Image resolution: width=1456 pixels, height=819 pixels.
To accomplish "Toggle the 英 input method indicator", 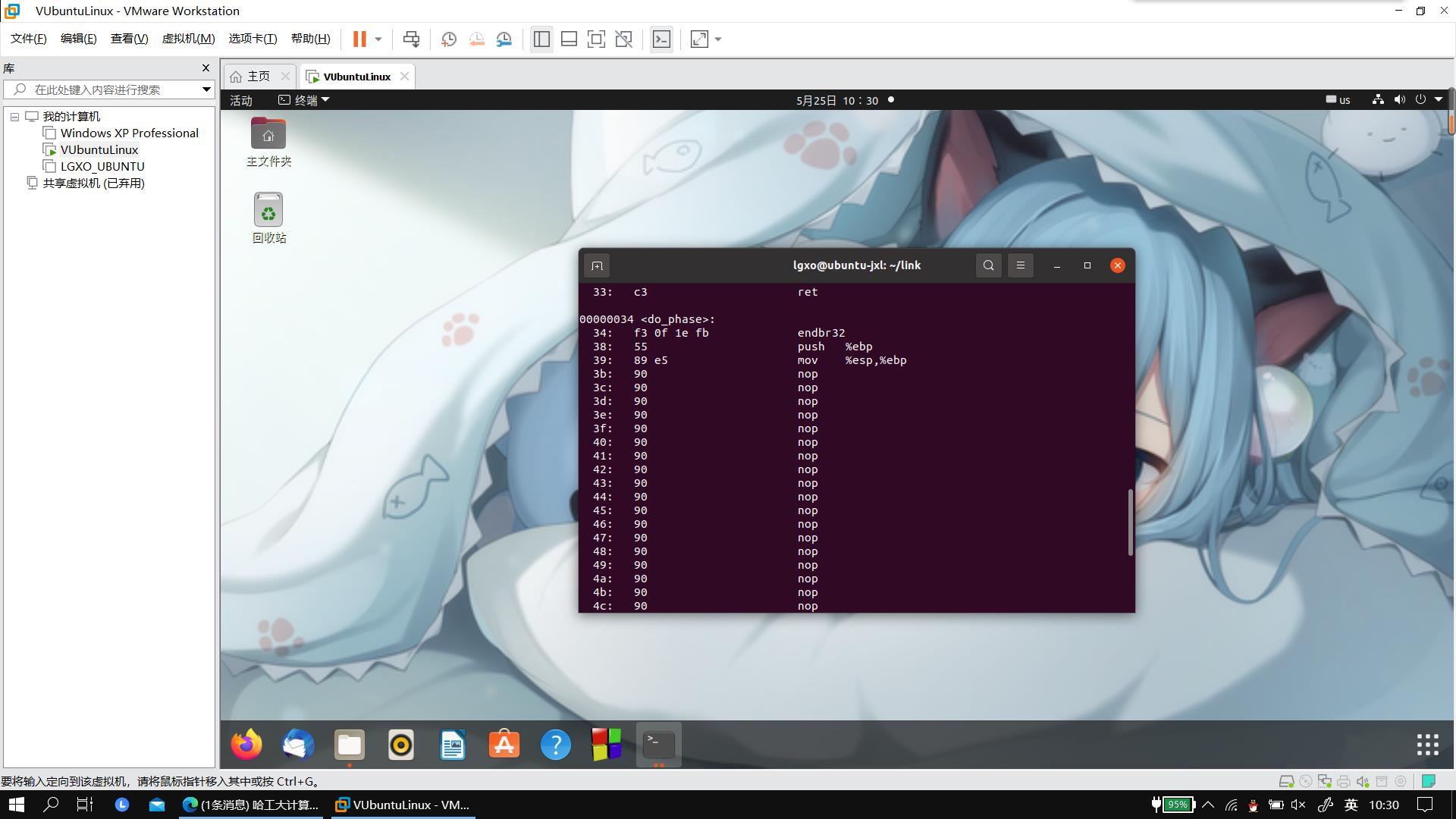I will point(1351,805).
